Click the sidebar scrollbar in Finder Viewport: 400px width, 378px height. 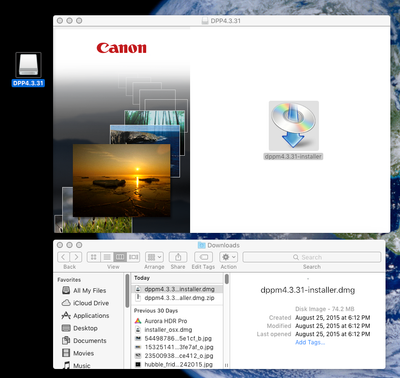[x=127, y=291]
